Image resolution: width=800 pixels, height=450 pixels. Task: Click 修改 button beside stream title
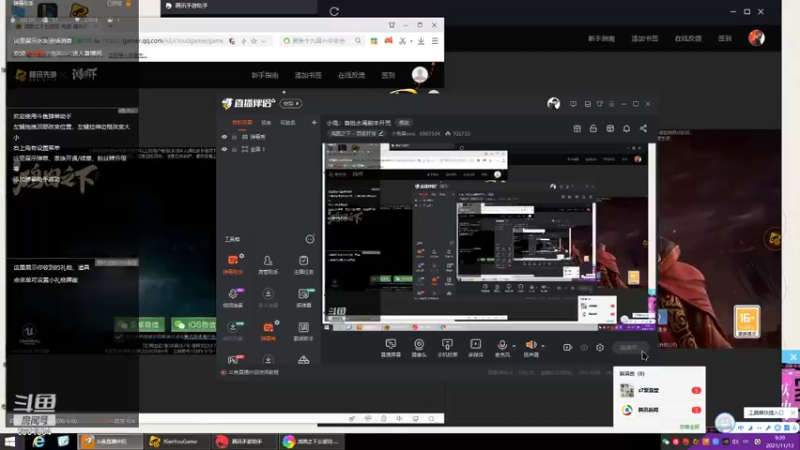click(405, 123)
